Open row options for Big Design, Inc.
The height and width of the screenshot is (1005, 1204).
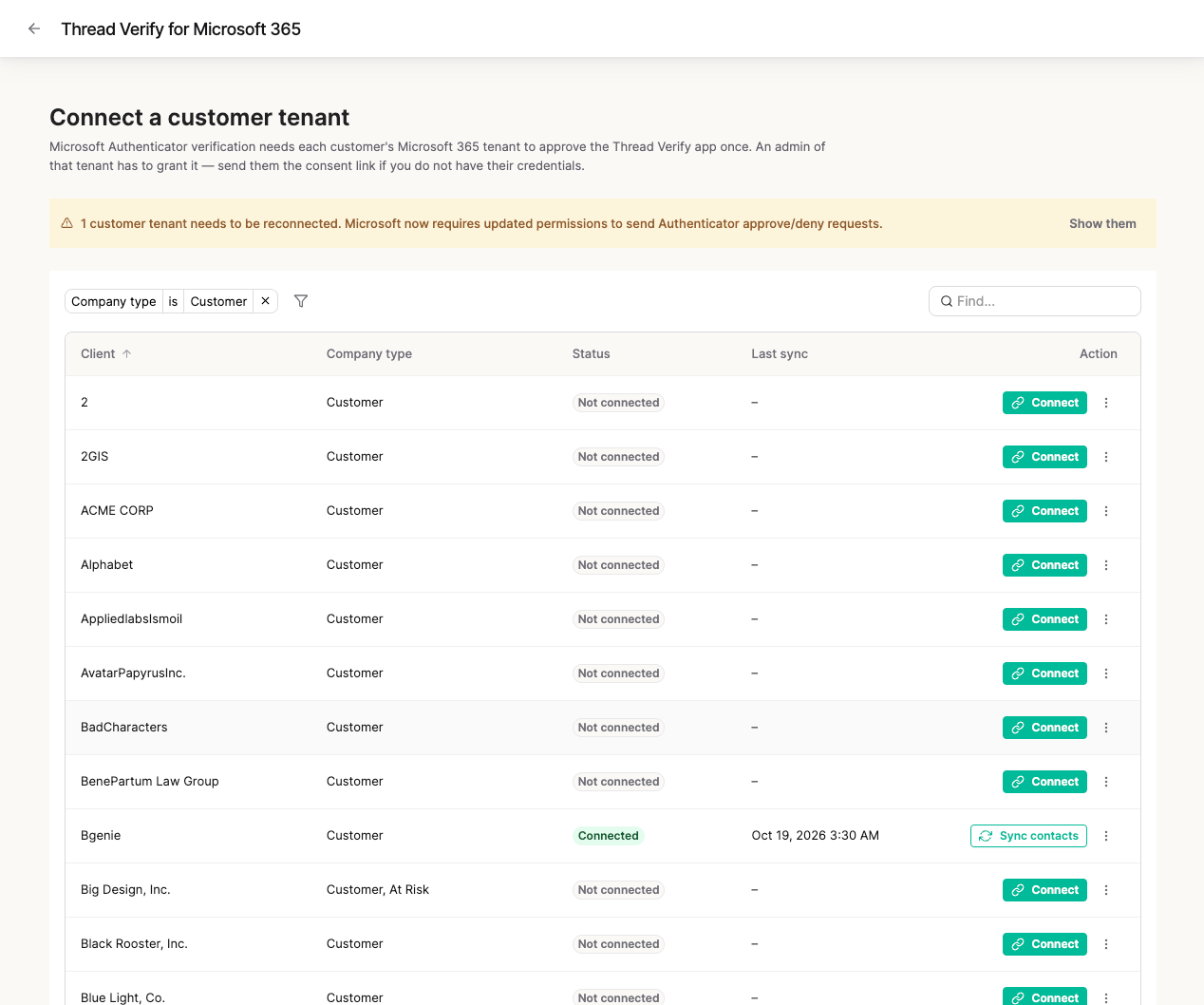tap(1106, 890)
